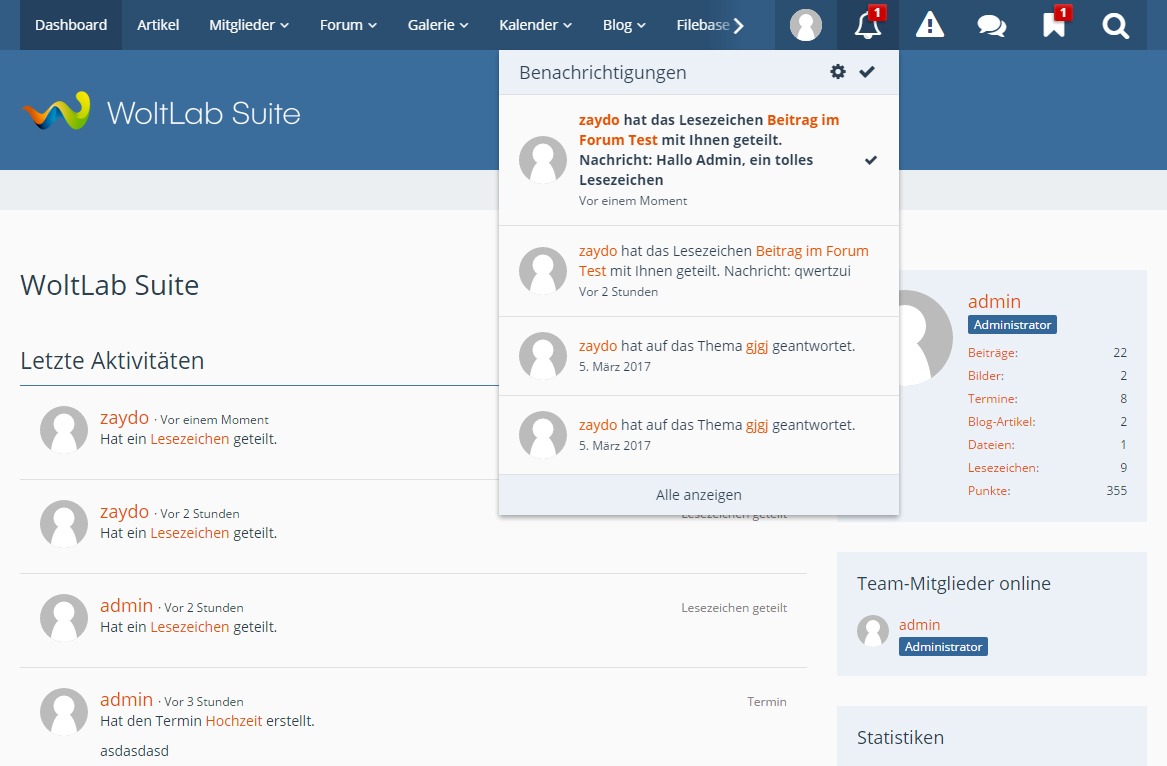Open the moderation warning triangle icon

click(930, 25)
